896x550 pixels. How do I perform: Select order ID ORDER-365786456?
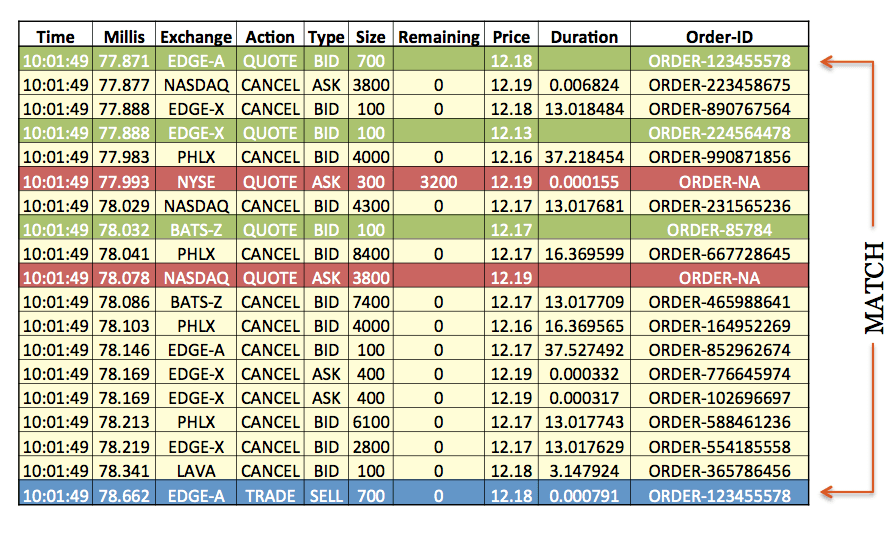[719, 471]
